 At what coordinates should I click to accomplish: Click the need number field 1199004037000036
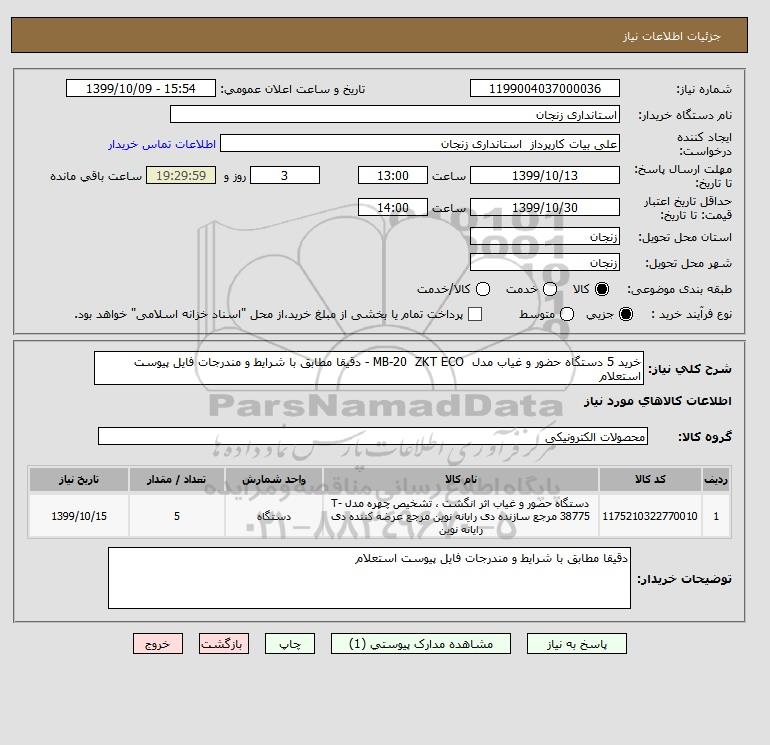[x=545, y=89]
